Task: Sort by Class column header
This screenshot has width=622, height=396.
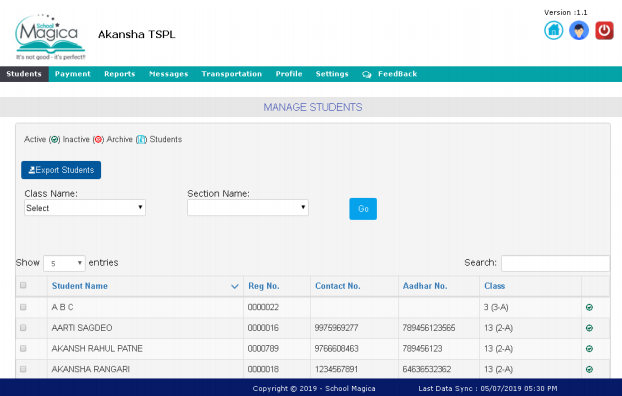Action: coord(494,286)
